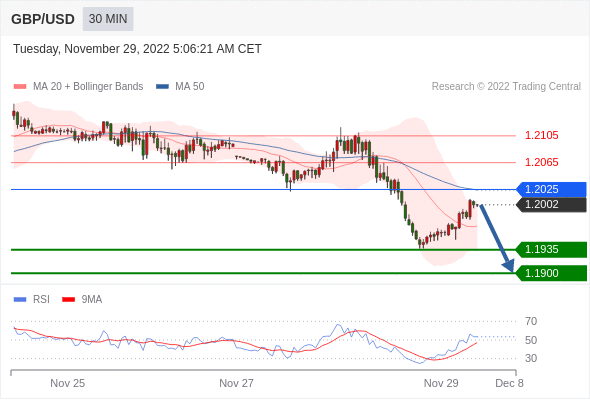
Task: Click the blue 1.2025 pivot price tag
Action: [551, 190]
